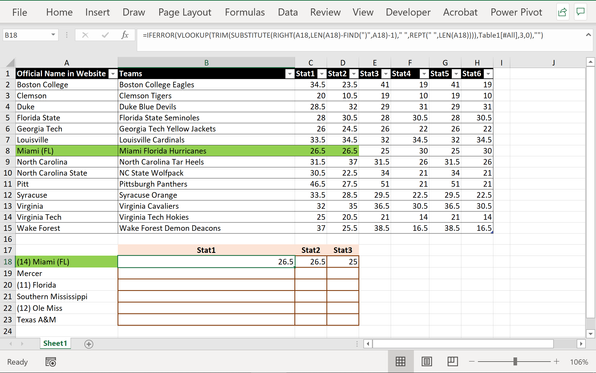596x373 pixels.
Task: Click the Share icon in ribbon
Action: 562,12
